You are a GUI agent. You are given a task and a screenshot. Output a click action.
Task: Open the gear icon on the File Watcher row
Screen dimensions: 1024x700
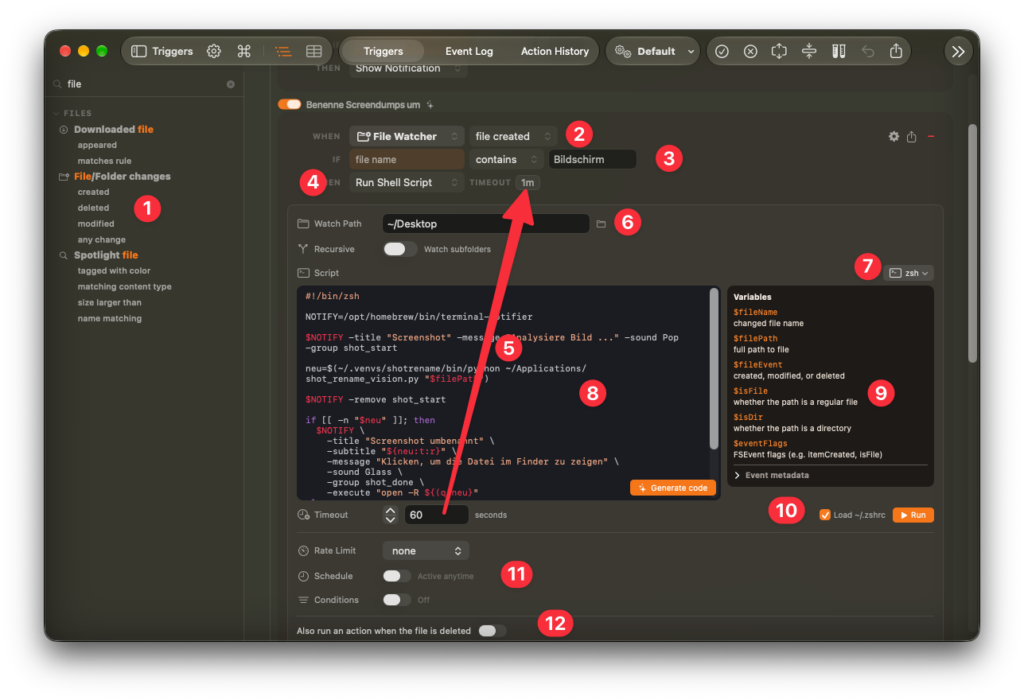pos(893,136)
